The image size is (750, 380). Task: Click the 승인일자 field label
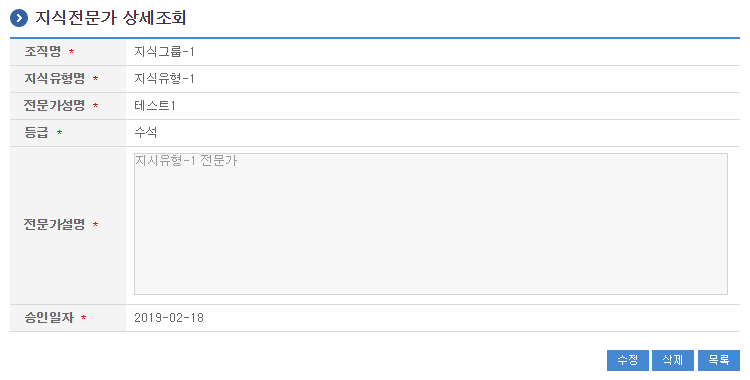point(49,317)
